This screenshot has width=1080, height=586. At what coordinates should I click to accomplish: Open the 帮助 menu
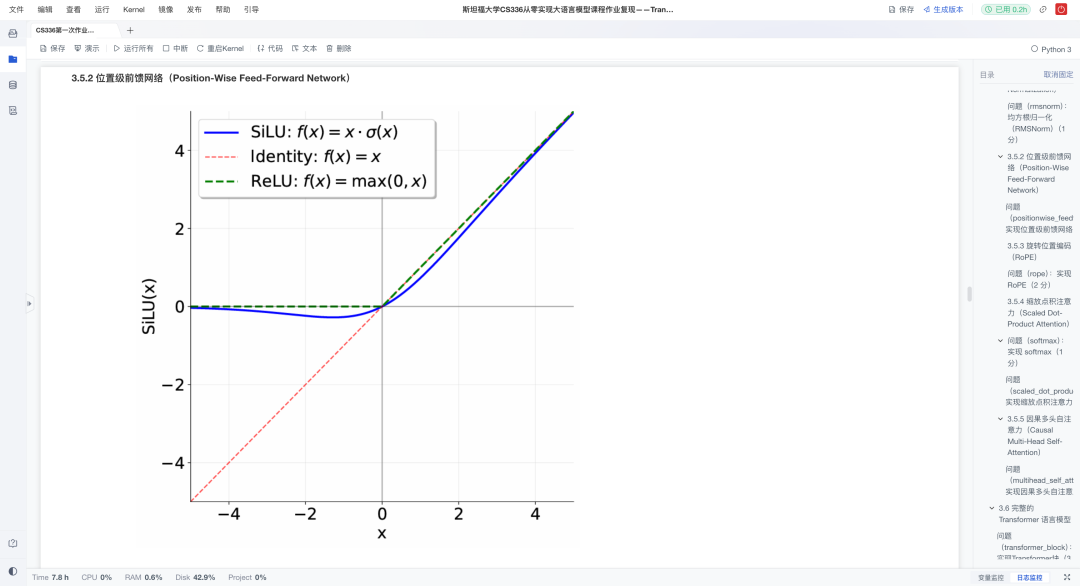pyautogui.click(x=222, y=10)
